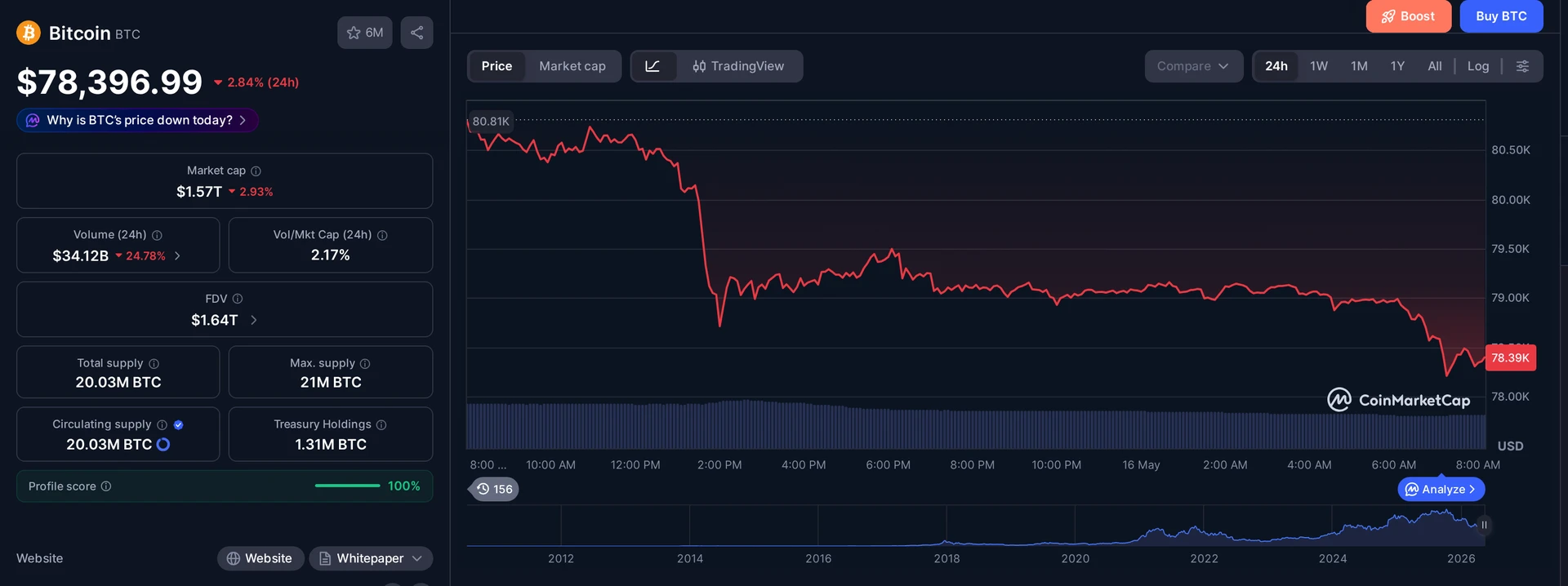Click the $78,396.99 price text
Screen dimensions: 1568x586
pos(109,82)
